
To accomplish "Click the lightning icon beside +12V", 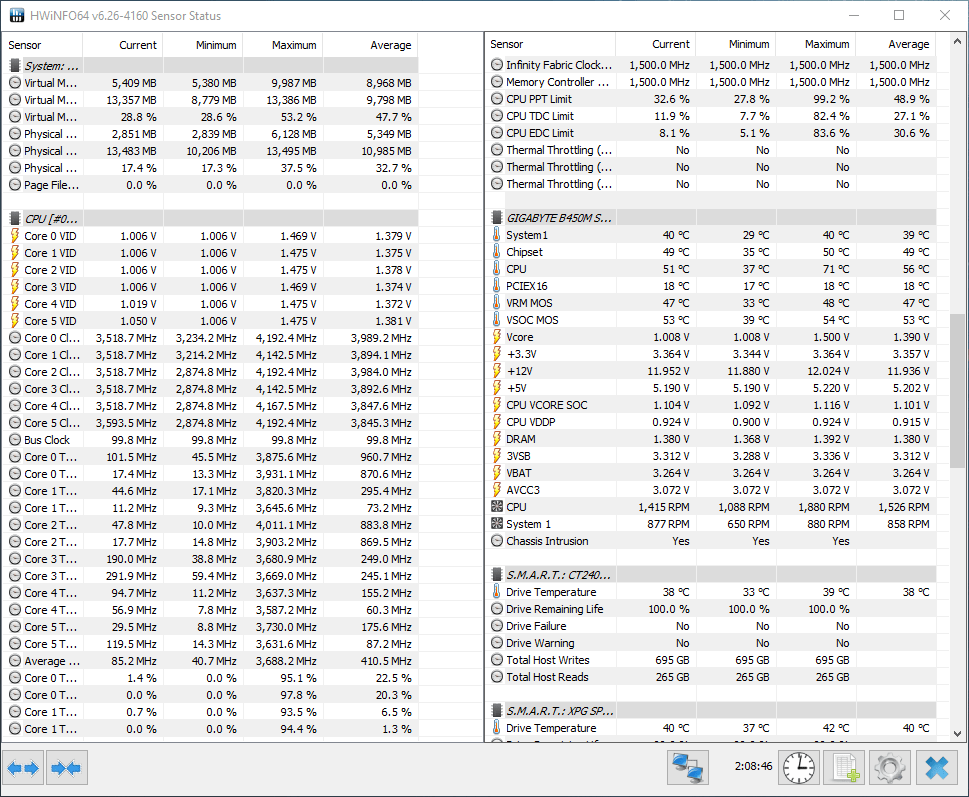I will [x=497, y=371].
